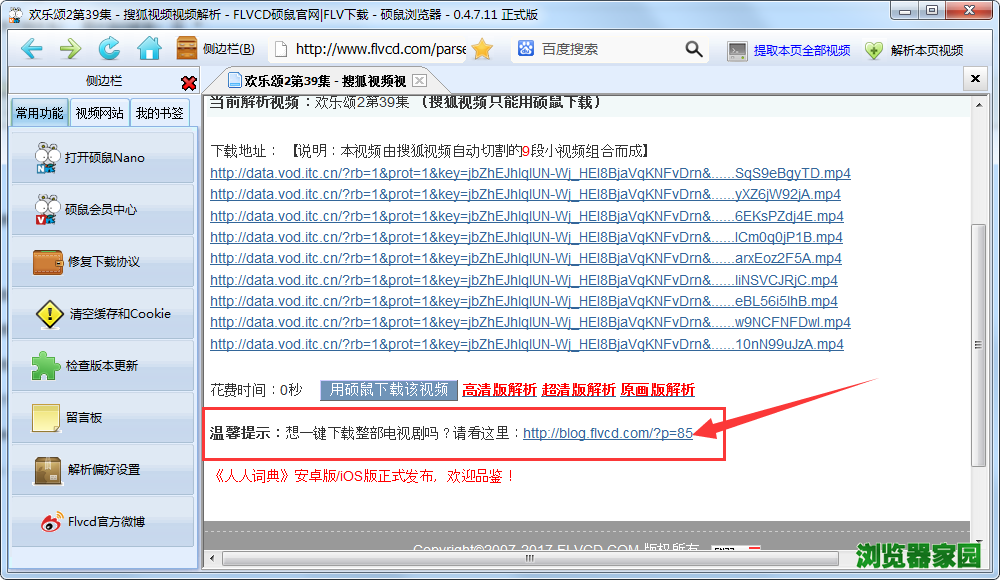Screen dimensions: 1000x580
Task: Click the search magnifier icon
Action: 694,49
